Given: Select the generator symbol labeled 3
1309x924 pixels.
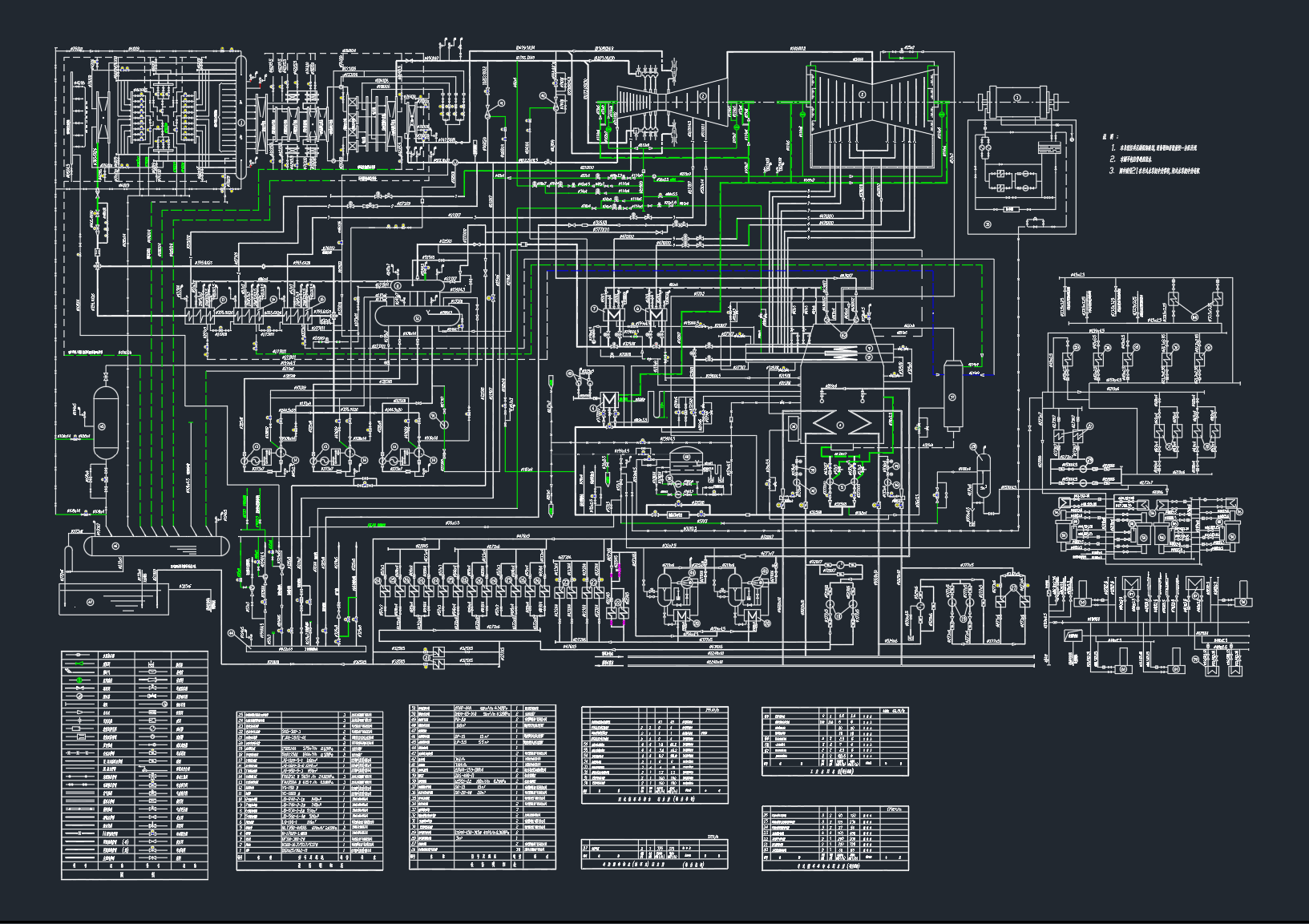Looking at the screenshot, I should click(x=1017, y=102).
